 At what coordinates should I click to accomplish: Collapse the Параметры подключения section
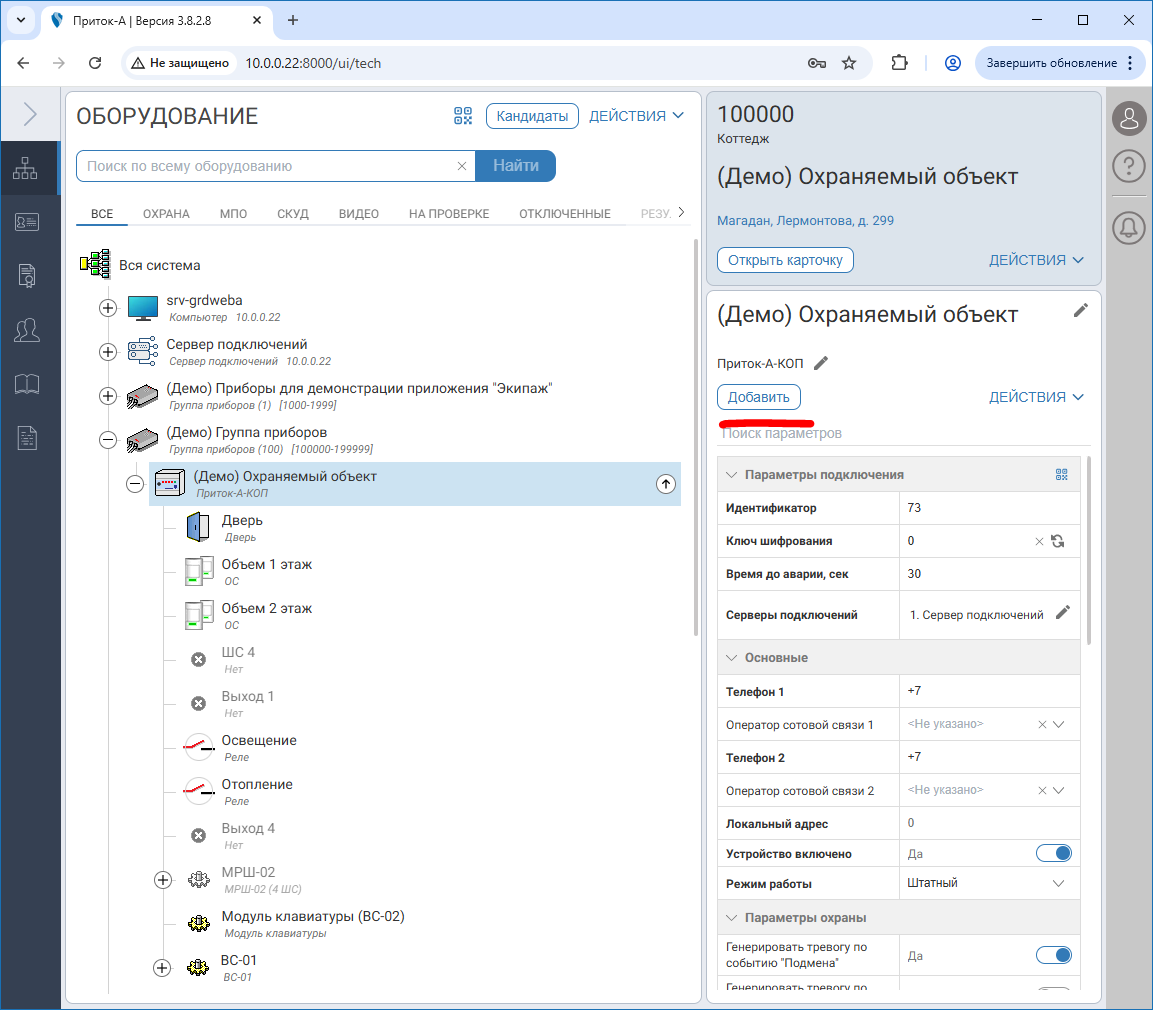pos(731,475)
